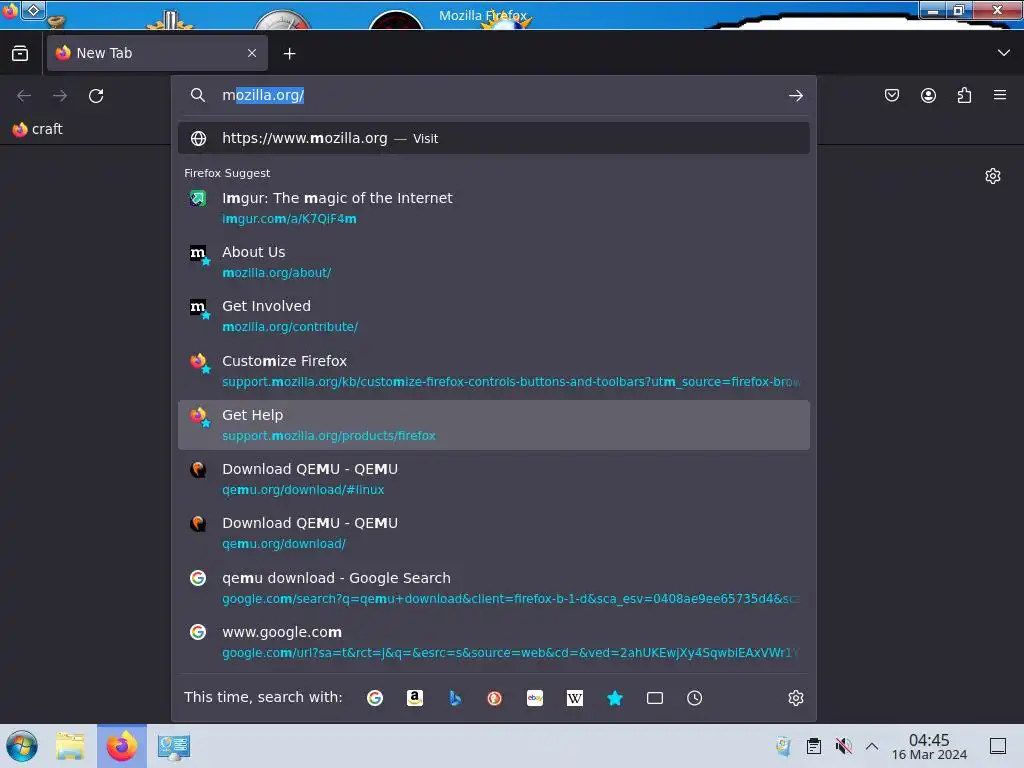Screen dimensions: 1024x768
Task: Search in open Tabs icon
Action: [654, 698]
